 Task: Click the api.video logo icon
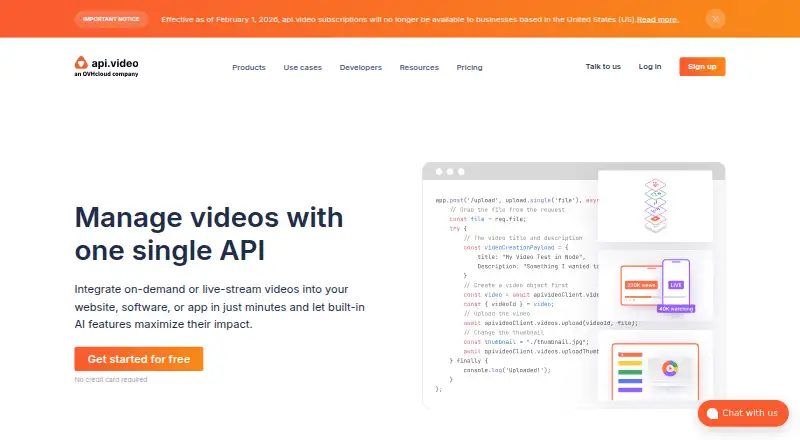(81, 63)
